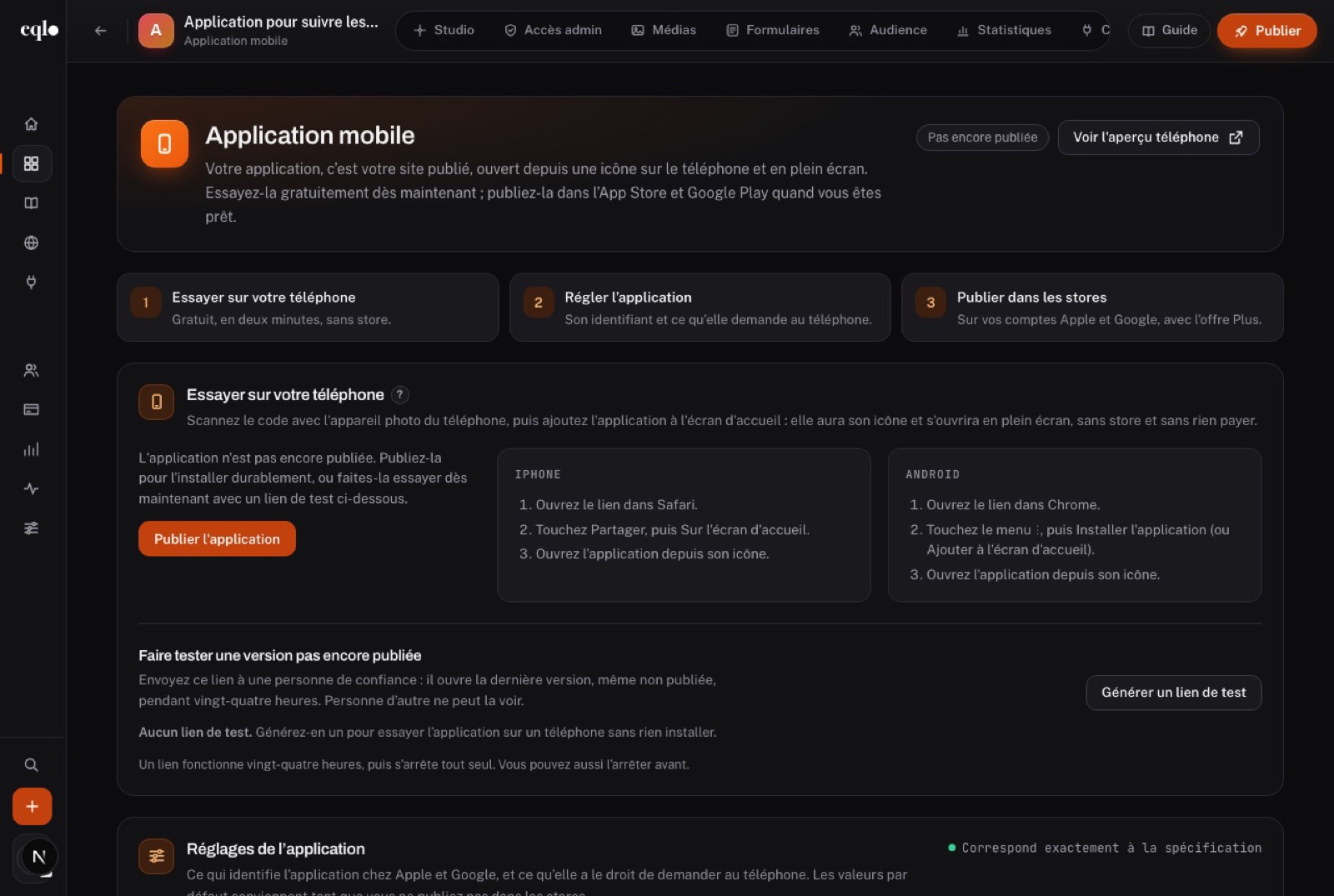
Task: Click Faire tester une version pas encore publiée
Action: pos(280,656)
